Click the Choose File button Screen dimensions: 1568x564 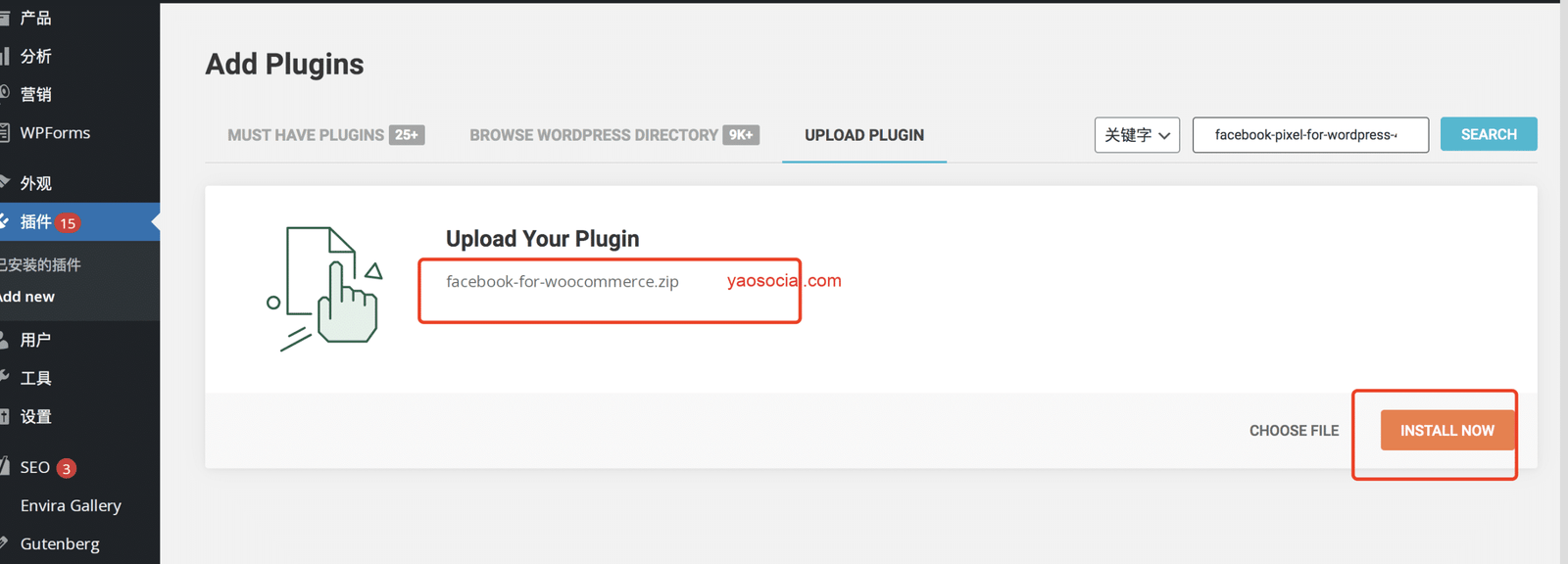[x=1294, y=431]
